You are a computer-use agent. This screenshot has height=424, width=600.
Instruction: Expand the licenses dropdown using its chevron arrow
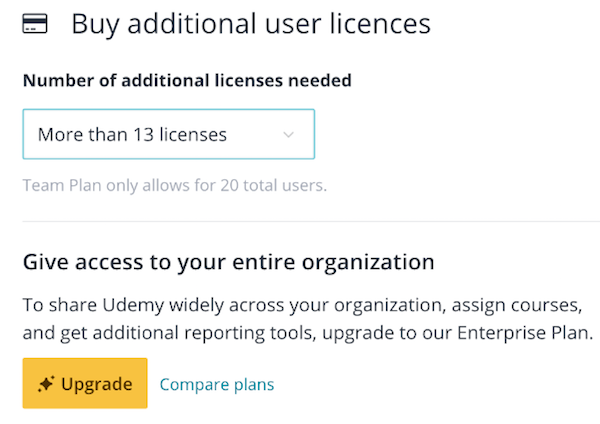(x=289, y=134)
